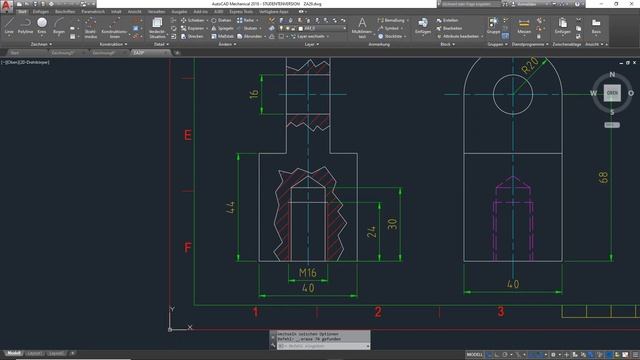Image resolution: width=640 pixels, height=360 pixels.
Task: Click the Reihe array tool
Action: pos(246,20)
